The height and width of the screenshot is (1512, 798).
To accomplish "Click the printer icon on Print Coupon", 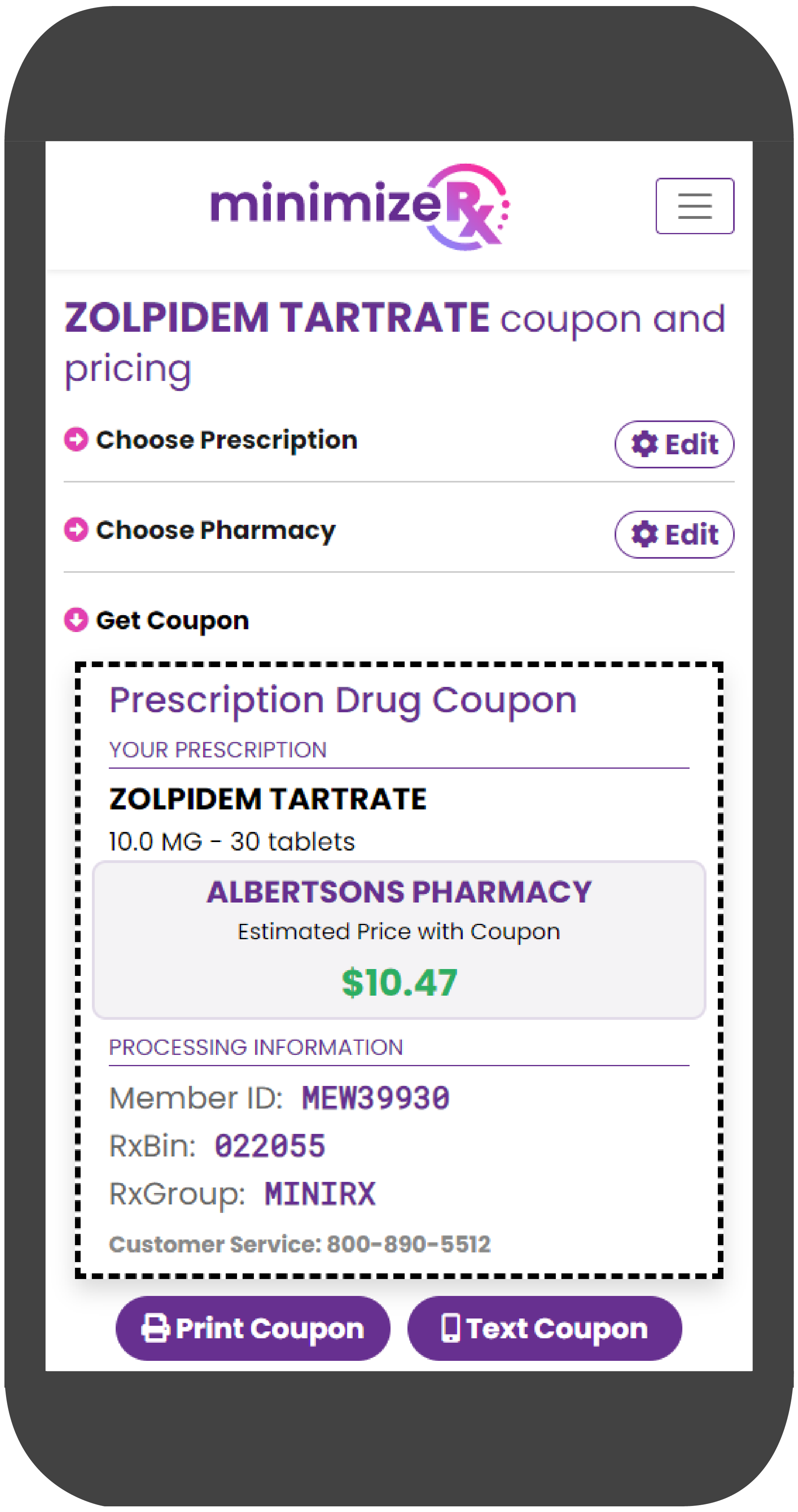I will (156, 1328).
